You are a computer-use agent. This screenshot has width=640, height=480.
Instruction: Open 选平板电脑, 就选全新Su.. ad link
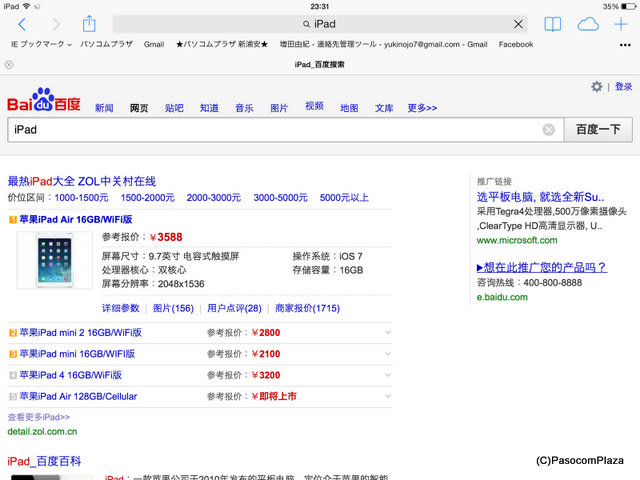pyautogui.click(x=540, y=197)
